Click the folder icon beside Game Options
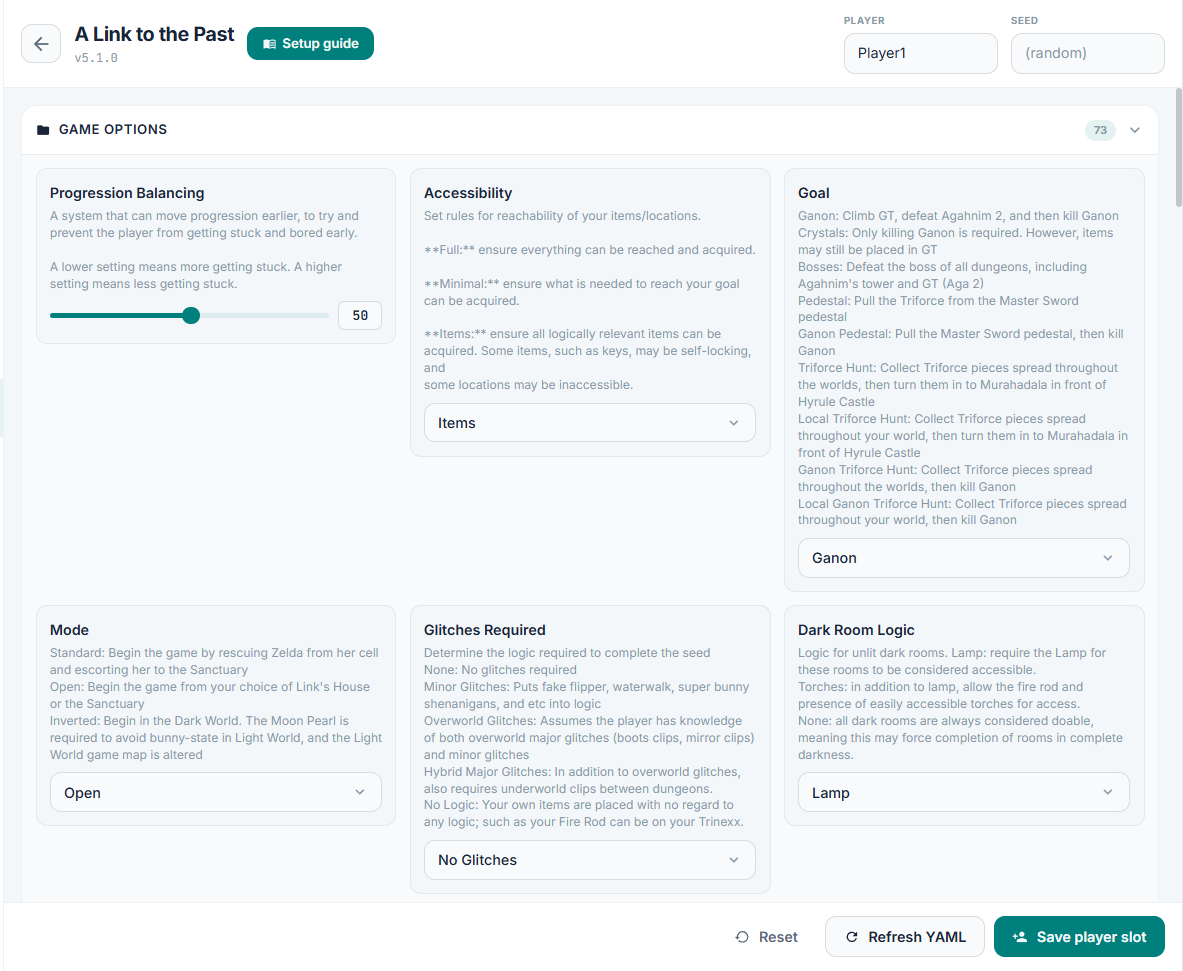Screen dimensions: 1183x971 click(43, 130)
